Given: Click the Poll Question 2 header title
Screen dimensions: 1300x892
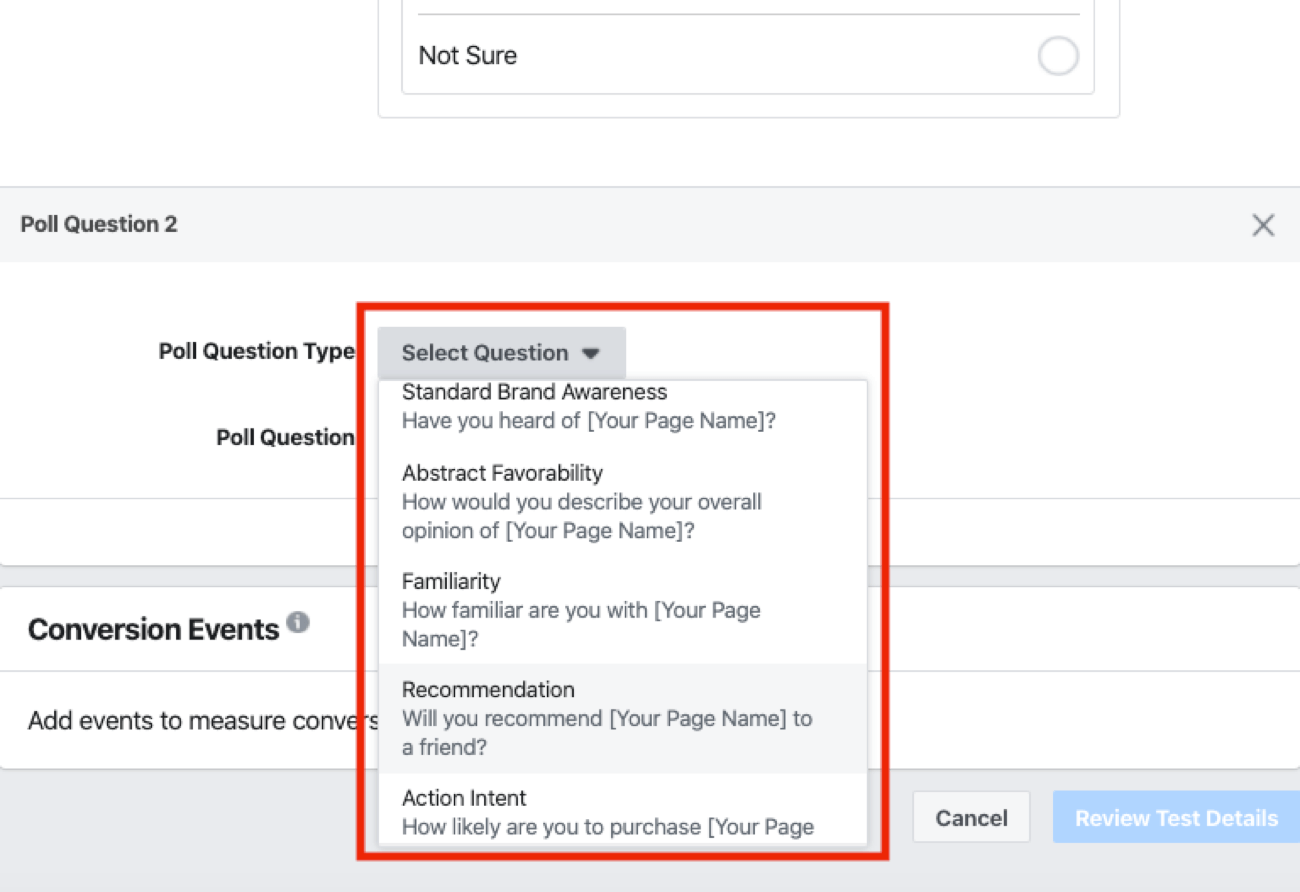Looking at the screenshot, I should click(x=99, y=224).
